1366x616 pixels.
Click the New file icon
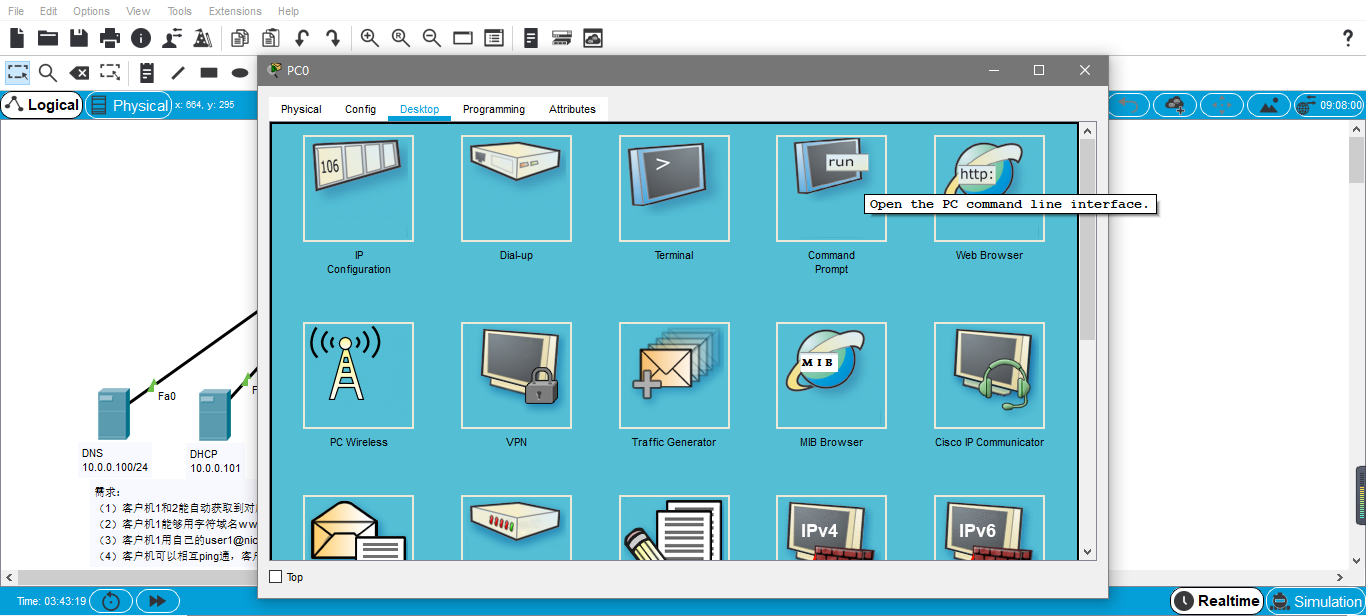point(17,38)
